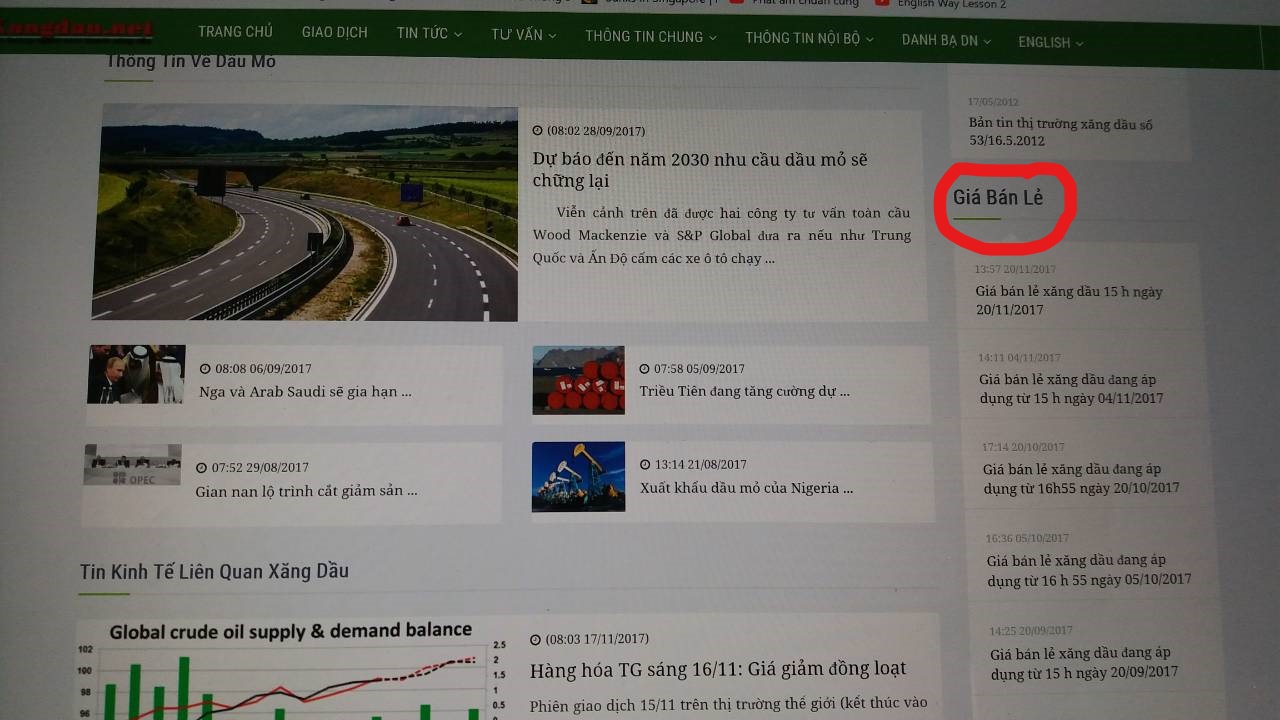1280x720 pixels.
Task: Open the Nga và Arab Saudi article thumbnail
Action: click(136, 374)
